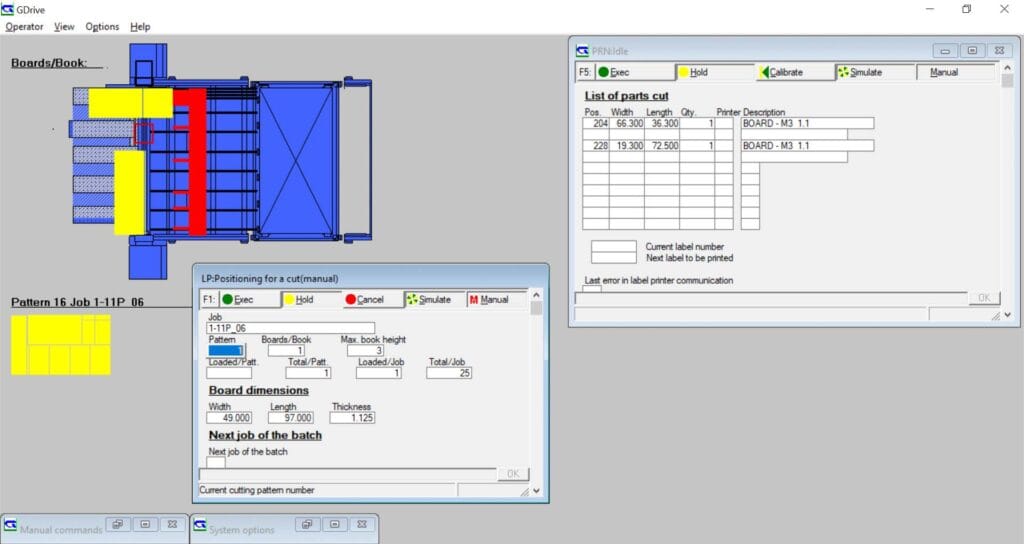
Task: Open the Options menu
Action: (102, 27)
